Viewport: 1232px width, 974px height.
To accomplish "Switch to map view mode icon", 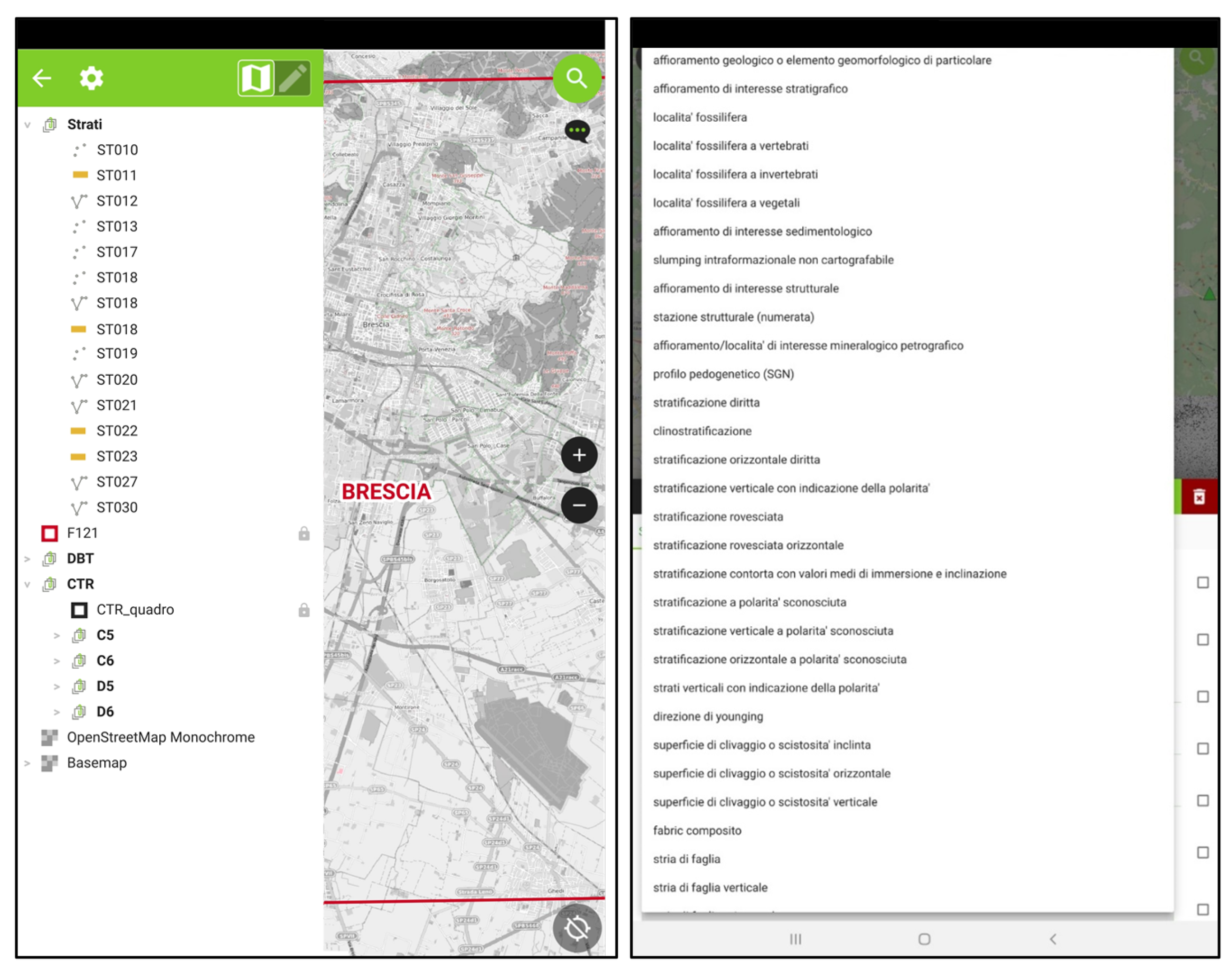I will [256, 77].
